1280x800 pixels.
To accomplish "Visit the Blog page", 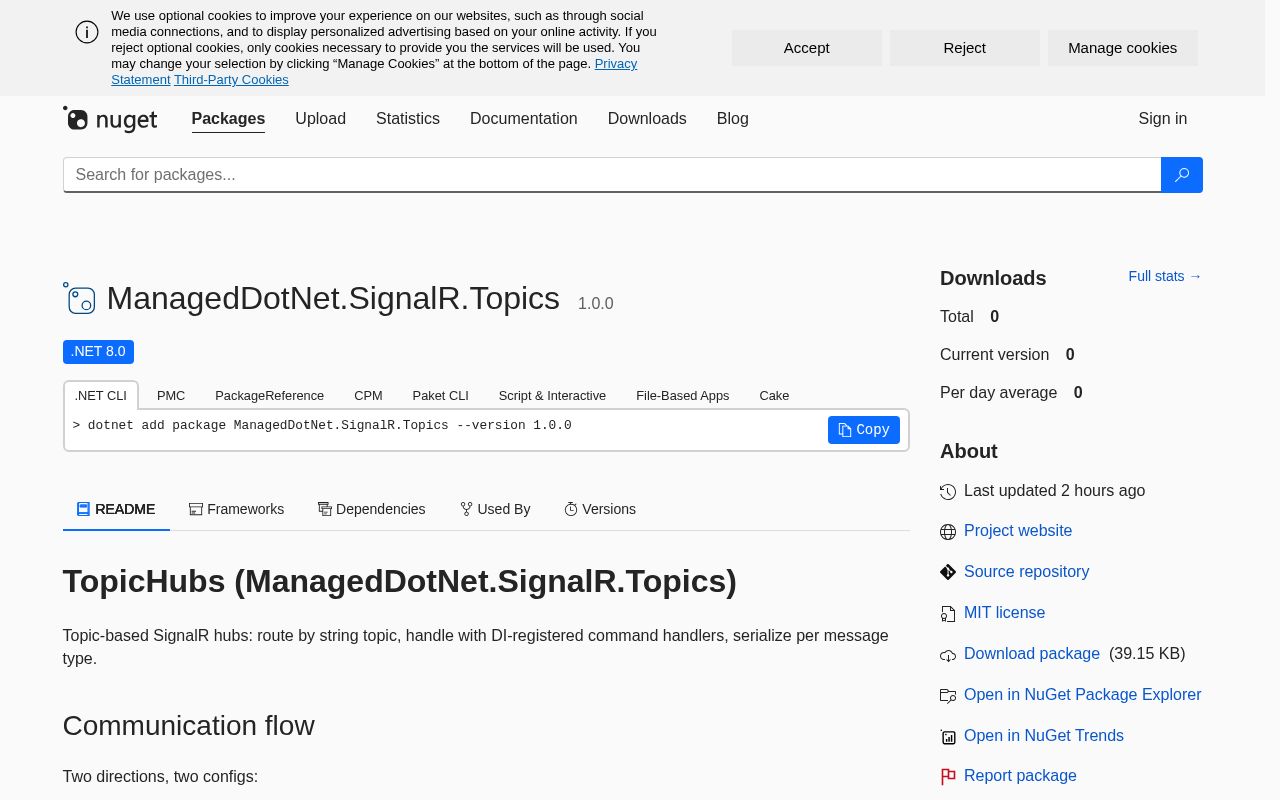I will coord(733,119).
